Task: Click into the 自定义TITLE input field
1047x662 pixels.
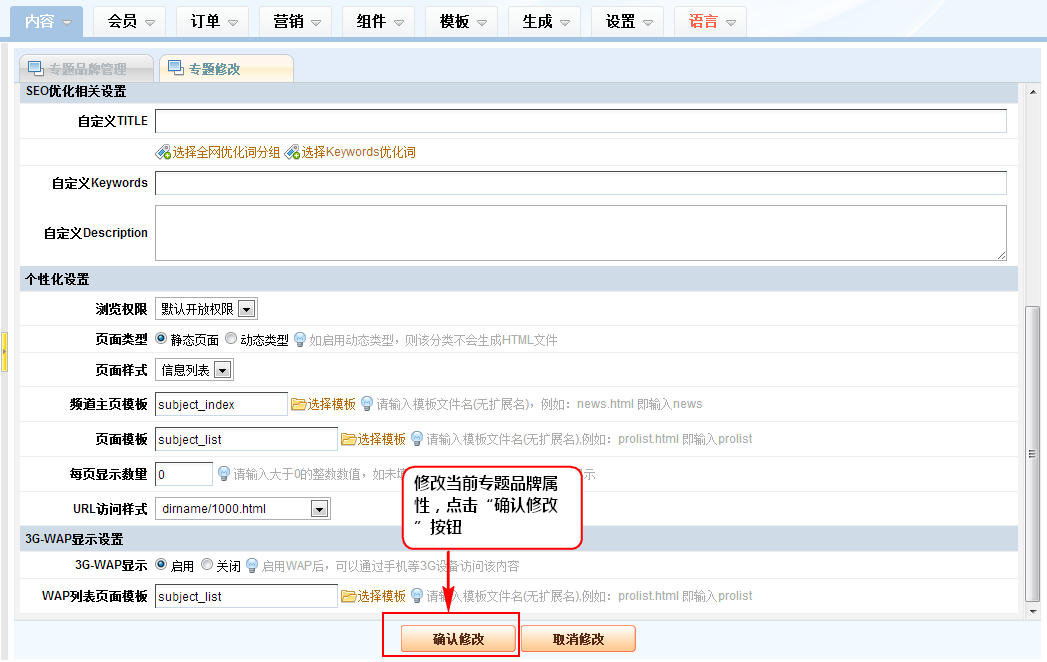Action: click(580, 121)
